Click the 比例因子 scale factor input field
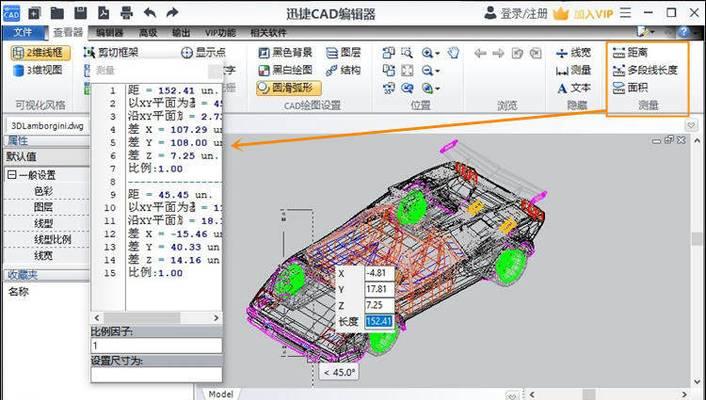Screen dimensions: 706x400 click(156, 346)
